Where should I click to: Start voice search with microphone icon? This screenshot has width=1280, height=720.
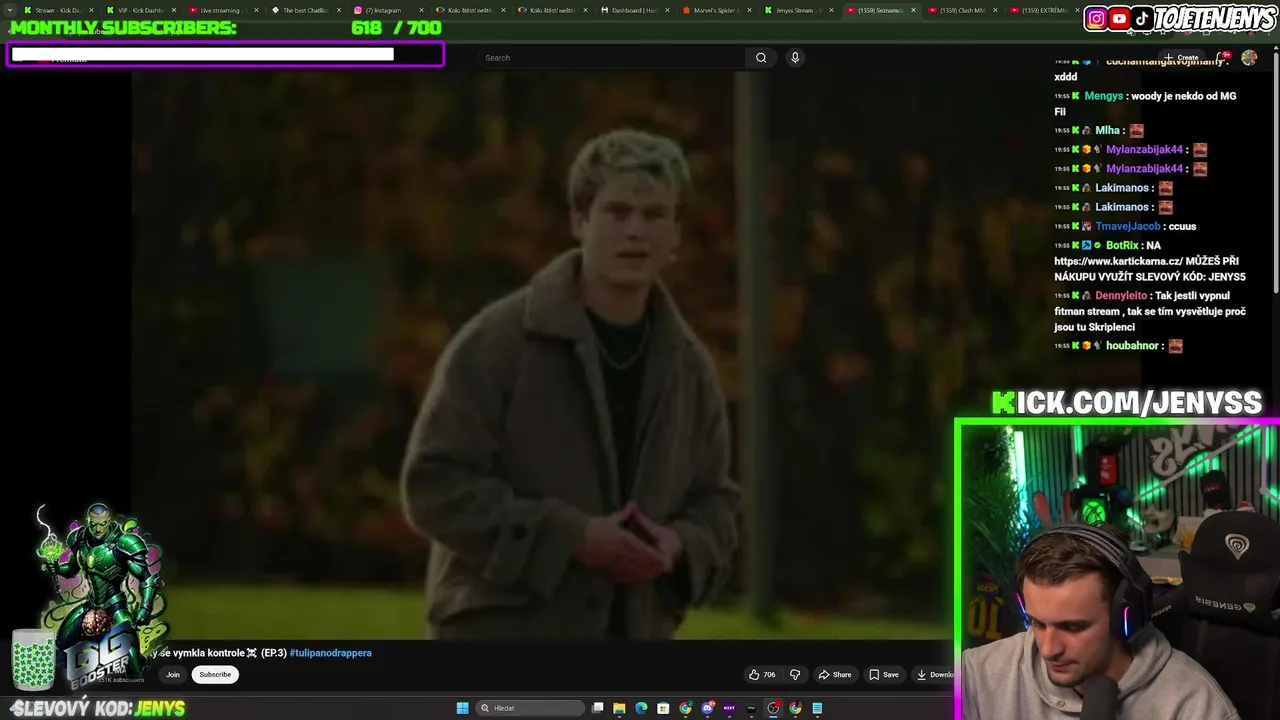795,58
